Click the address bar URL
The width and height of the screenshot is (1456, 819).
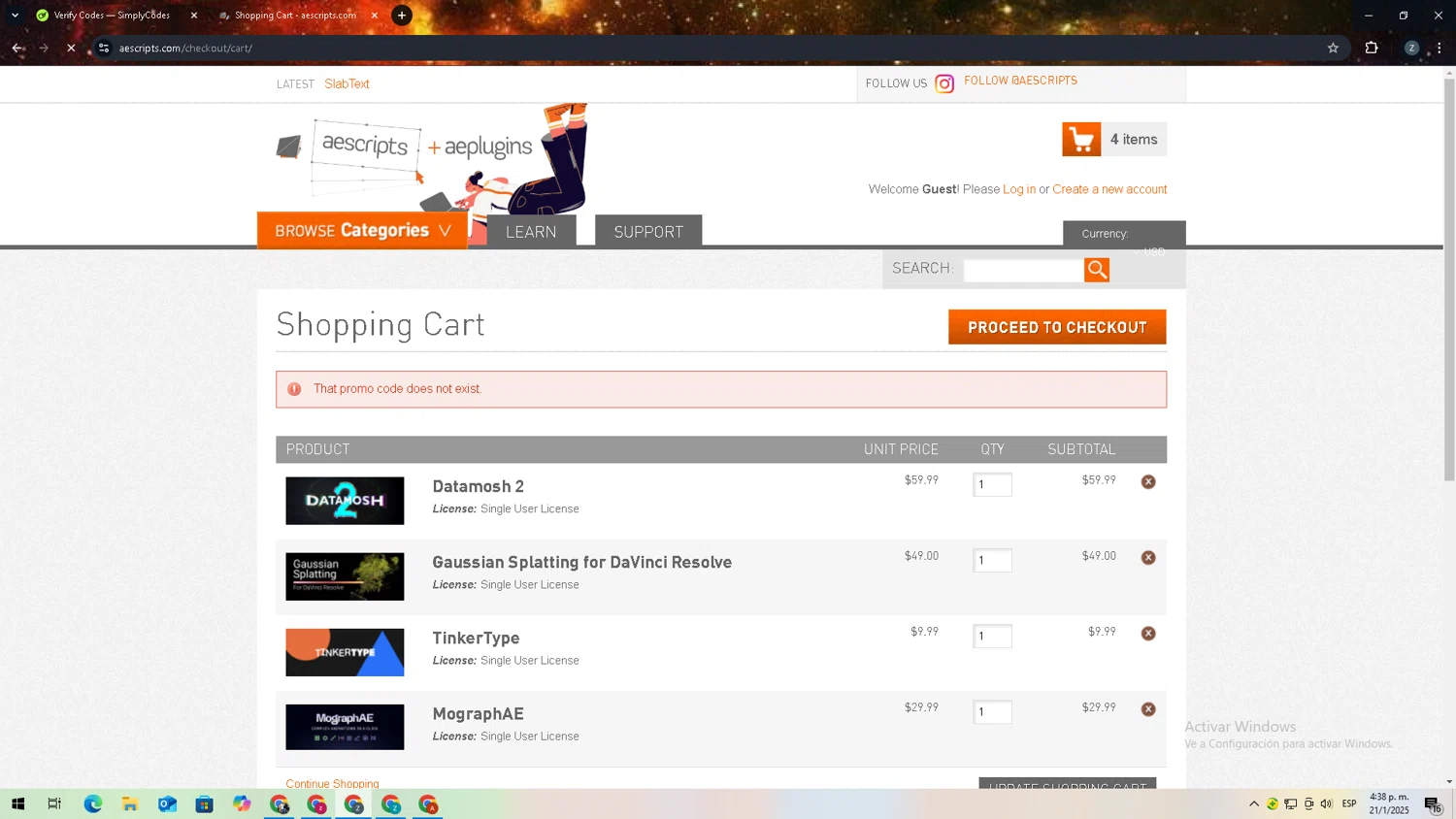(x=185, y=48)
